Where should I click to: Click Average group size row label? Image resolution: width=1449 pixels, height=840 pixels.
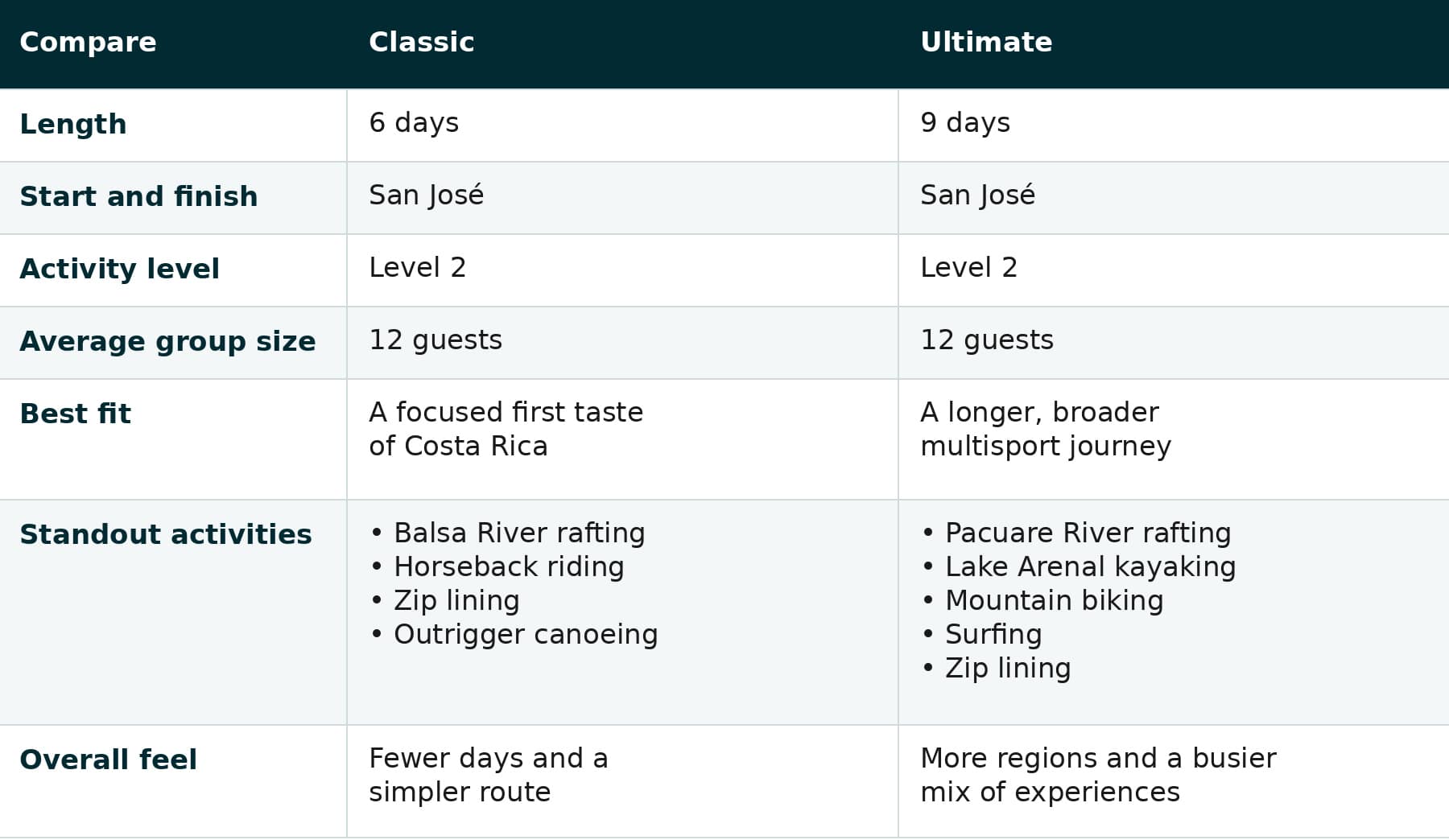(167, 341)
